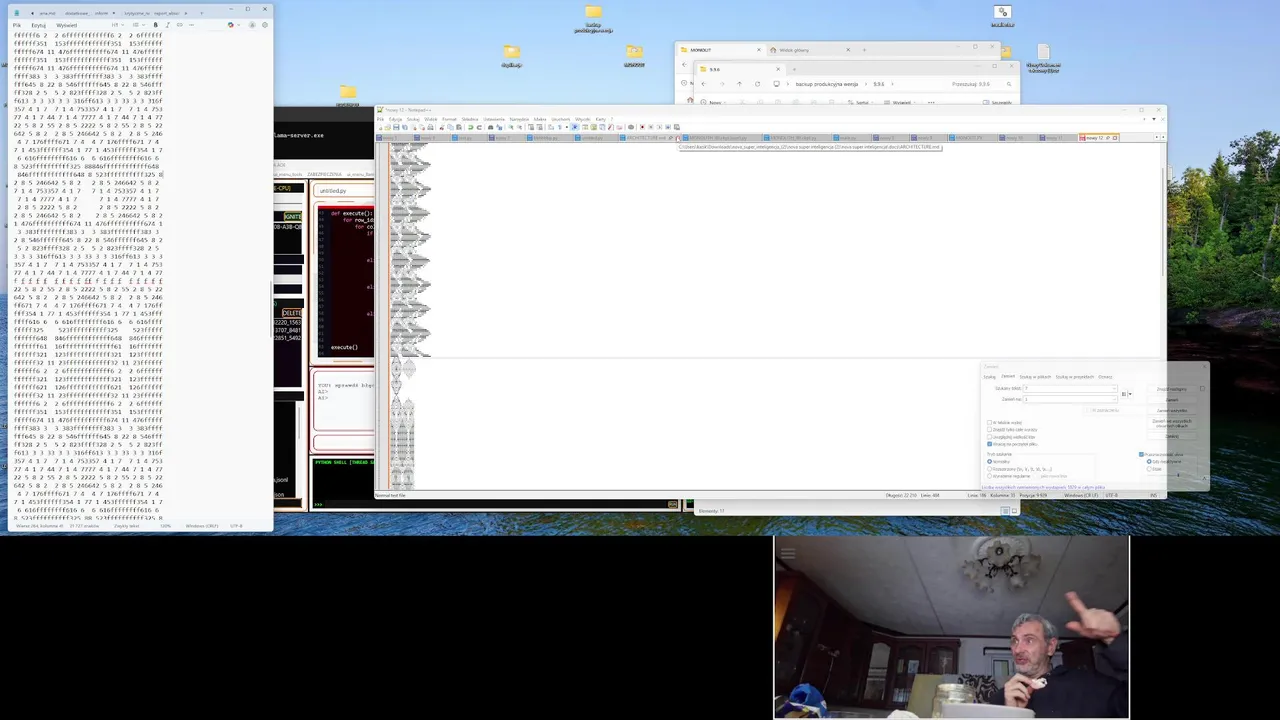
Task: Select the Stale transparency radio button
Action: pyautogui.click(x=1149, y=469)
